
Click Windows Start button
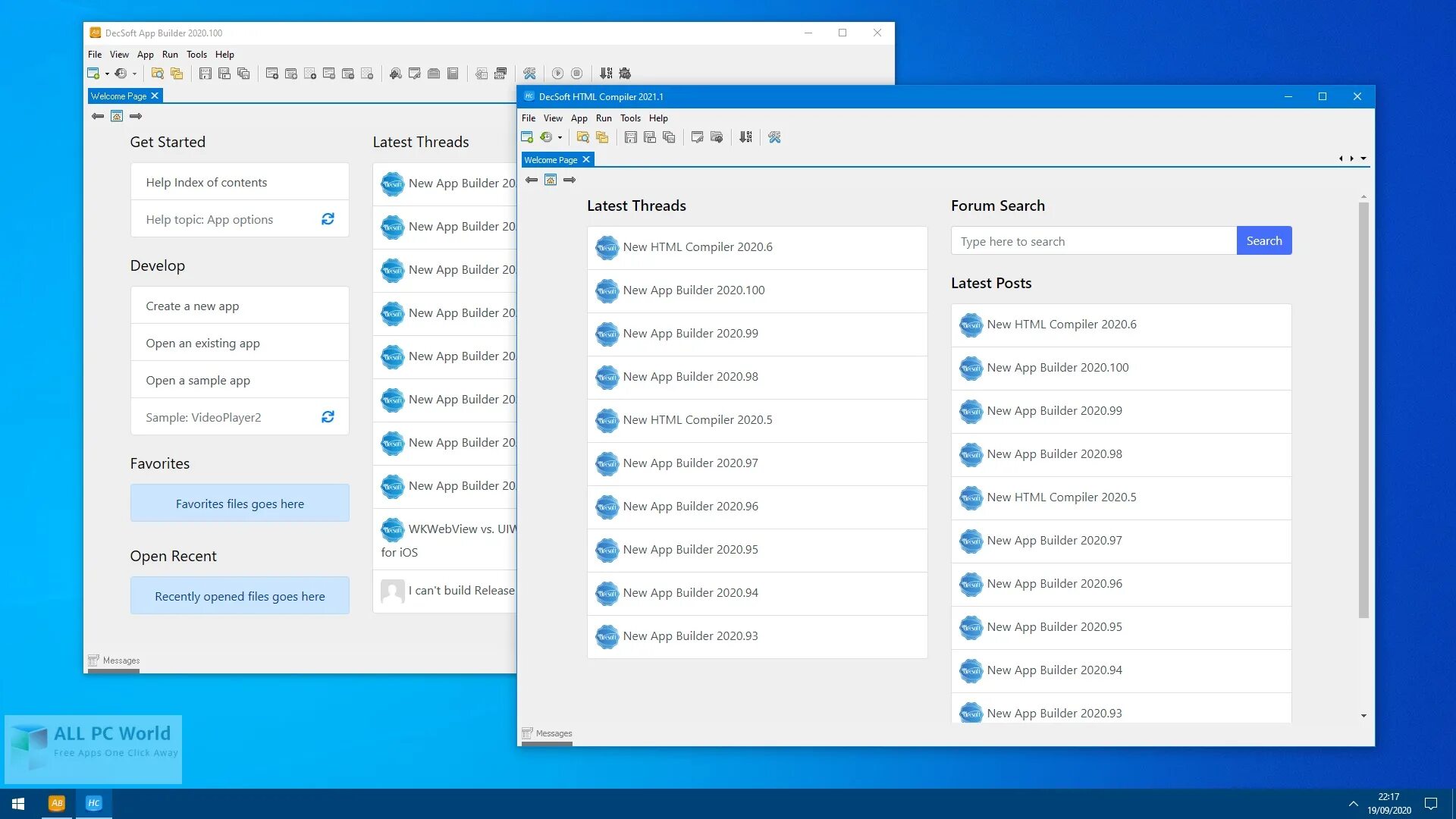(x=18, y=803)
